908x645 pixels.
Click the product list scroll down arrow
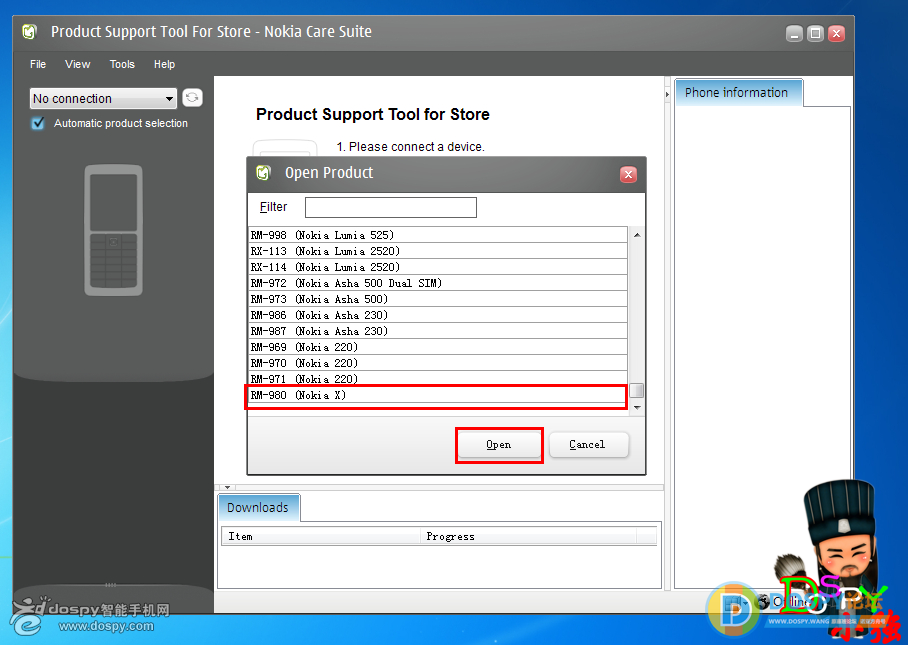(x=637, y=408)
